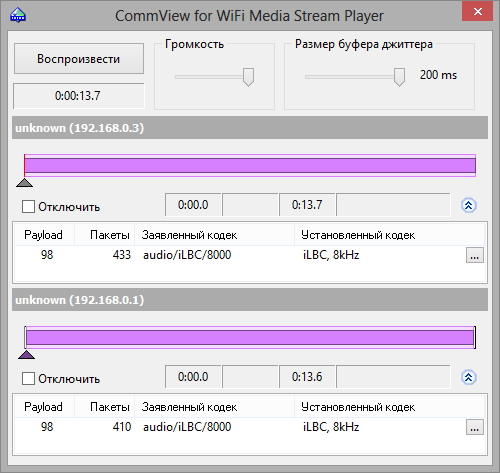Click the Payload column header in 192.168.0.3 table

click(44, 235)
